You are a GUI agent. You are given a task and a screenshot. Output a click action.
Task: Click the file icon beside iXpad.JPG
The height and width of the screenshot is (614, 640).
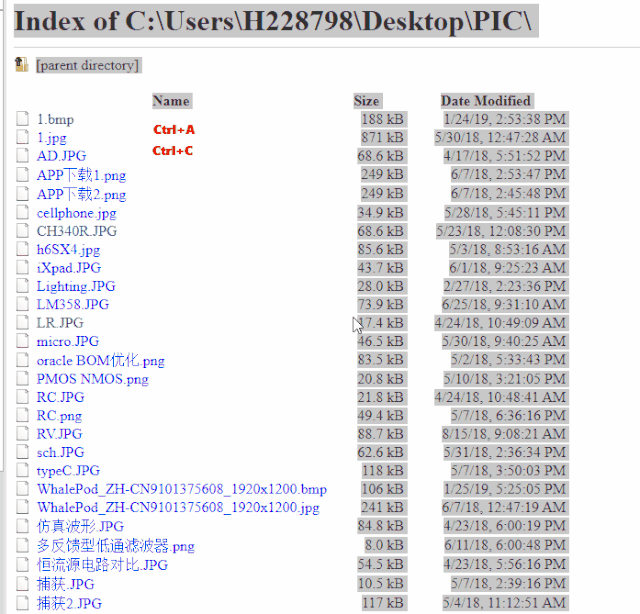[x=22, y=267]
